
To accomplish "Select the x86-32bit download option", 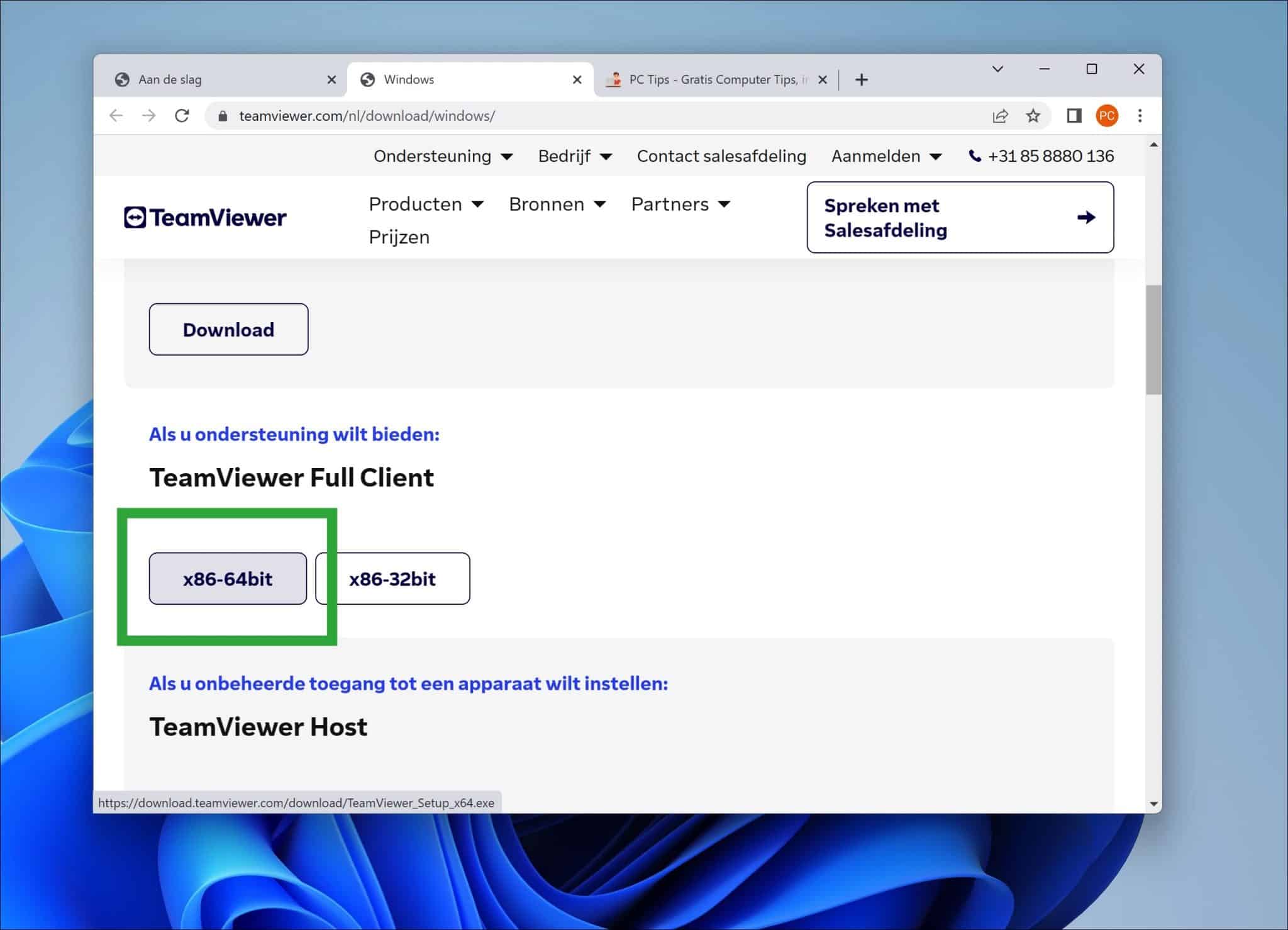I will (392, 578).
